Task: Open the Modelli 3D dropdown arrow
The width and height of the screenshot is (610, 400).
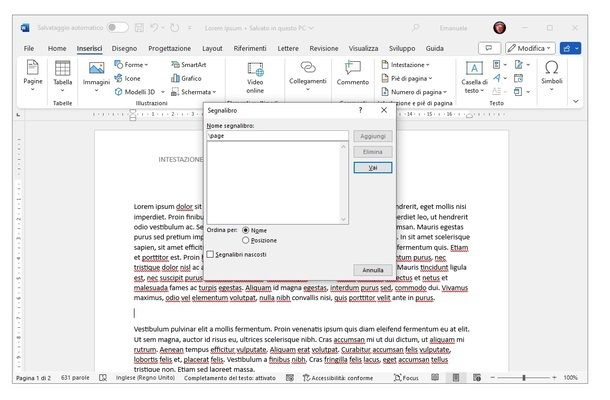Action: coord(163,92)
